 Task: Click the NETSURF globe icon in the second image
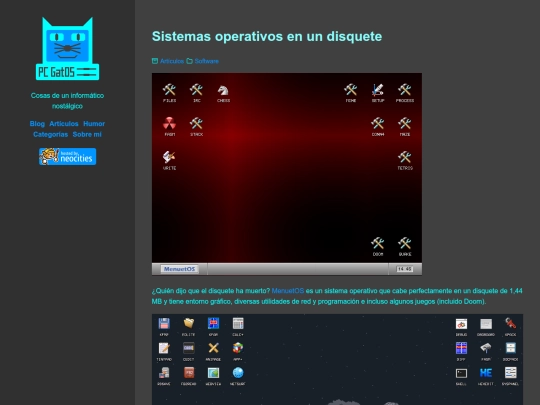click(x=238, y=376)
